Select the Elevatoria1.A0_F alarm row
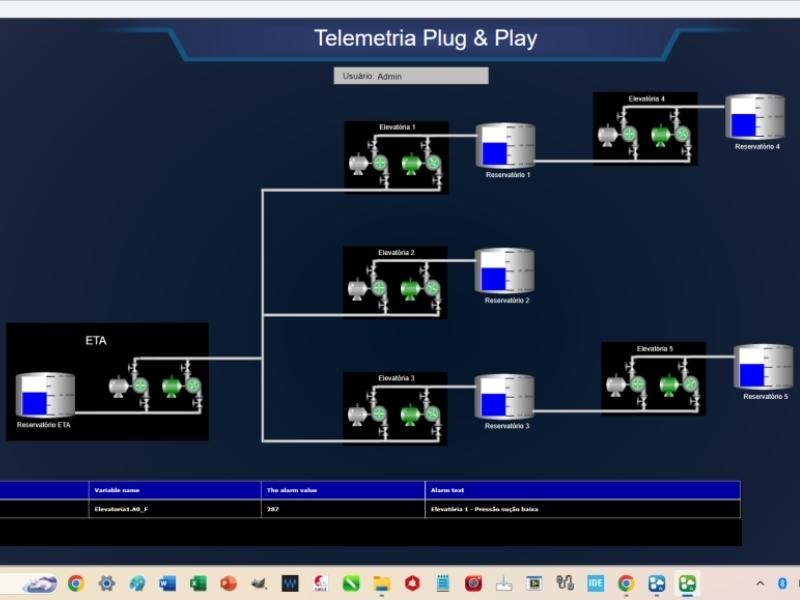 pyautogui.click(x=370, y=509)
